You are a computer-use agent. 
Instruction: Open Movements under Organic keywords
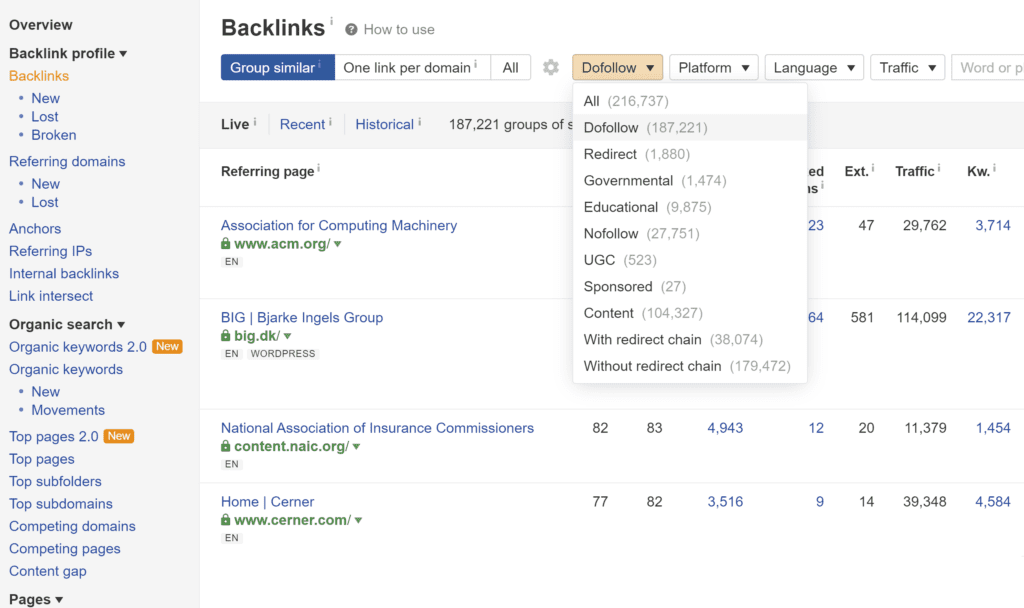click(x=68, y=410)
